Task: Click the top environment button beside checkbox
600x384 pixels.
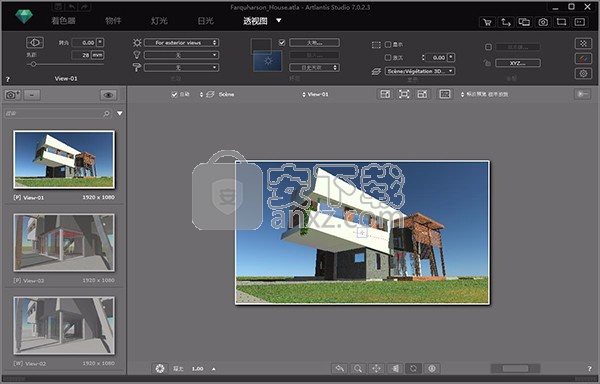Action: pos(314,42)
